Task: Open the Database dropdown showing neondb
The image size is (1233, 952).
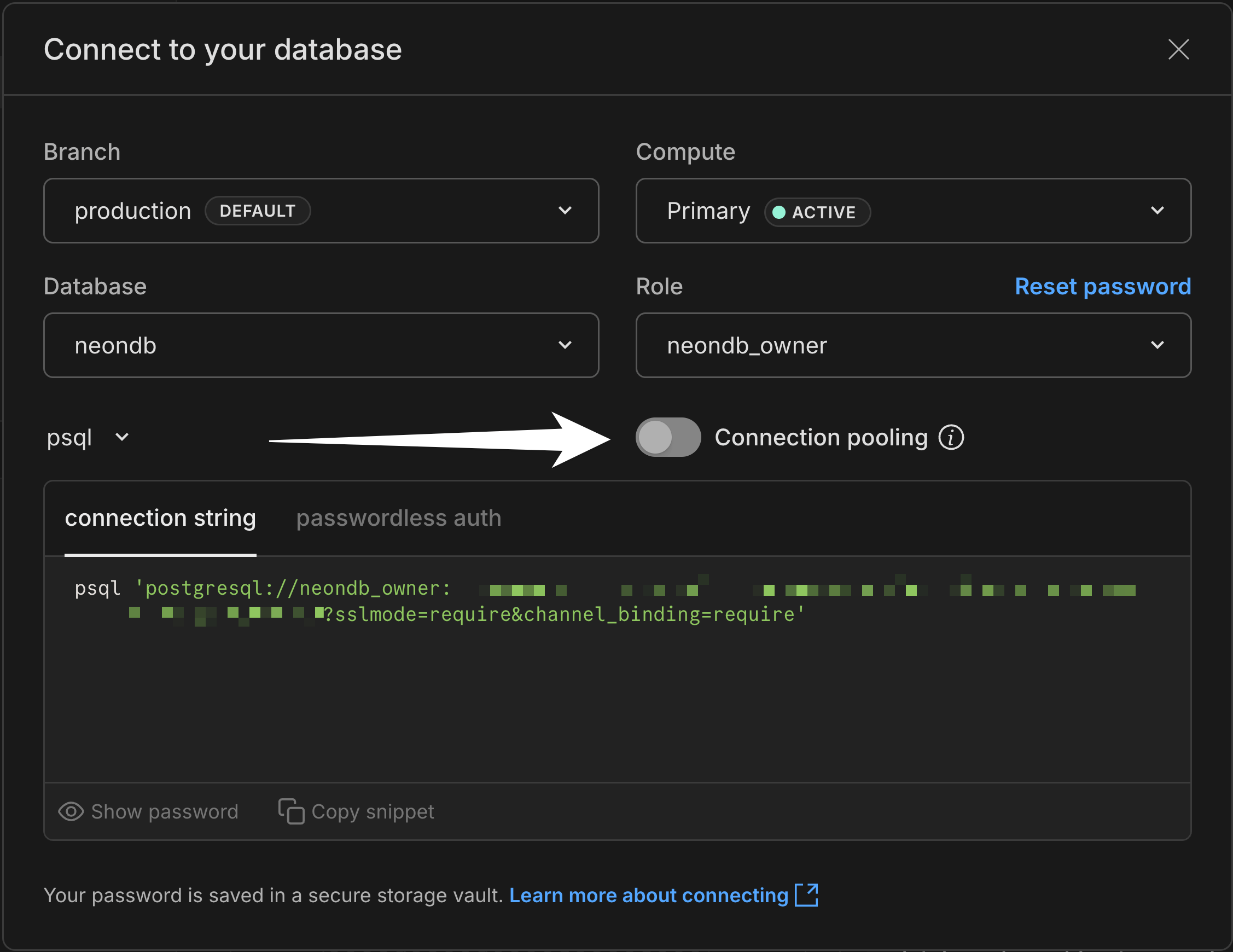Action: coord(321,345)
